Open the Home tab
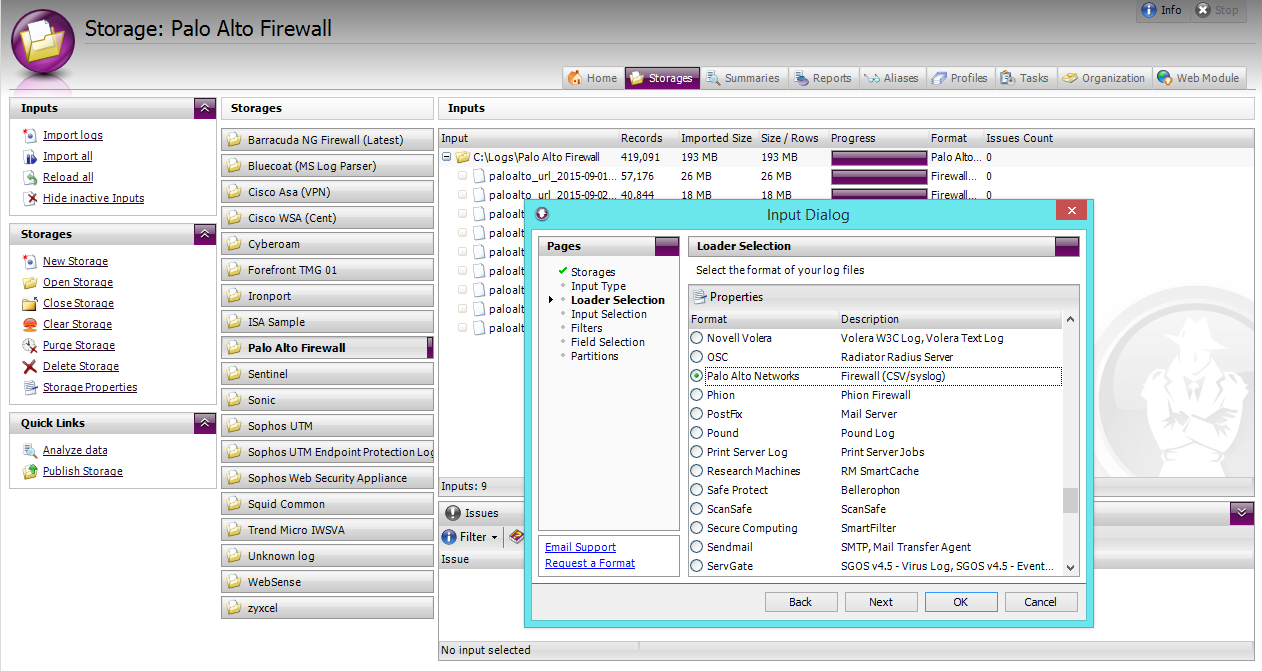 tap(593, 78)
